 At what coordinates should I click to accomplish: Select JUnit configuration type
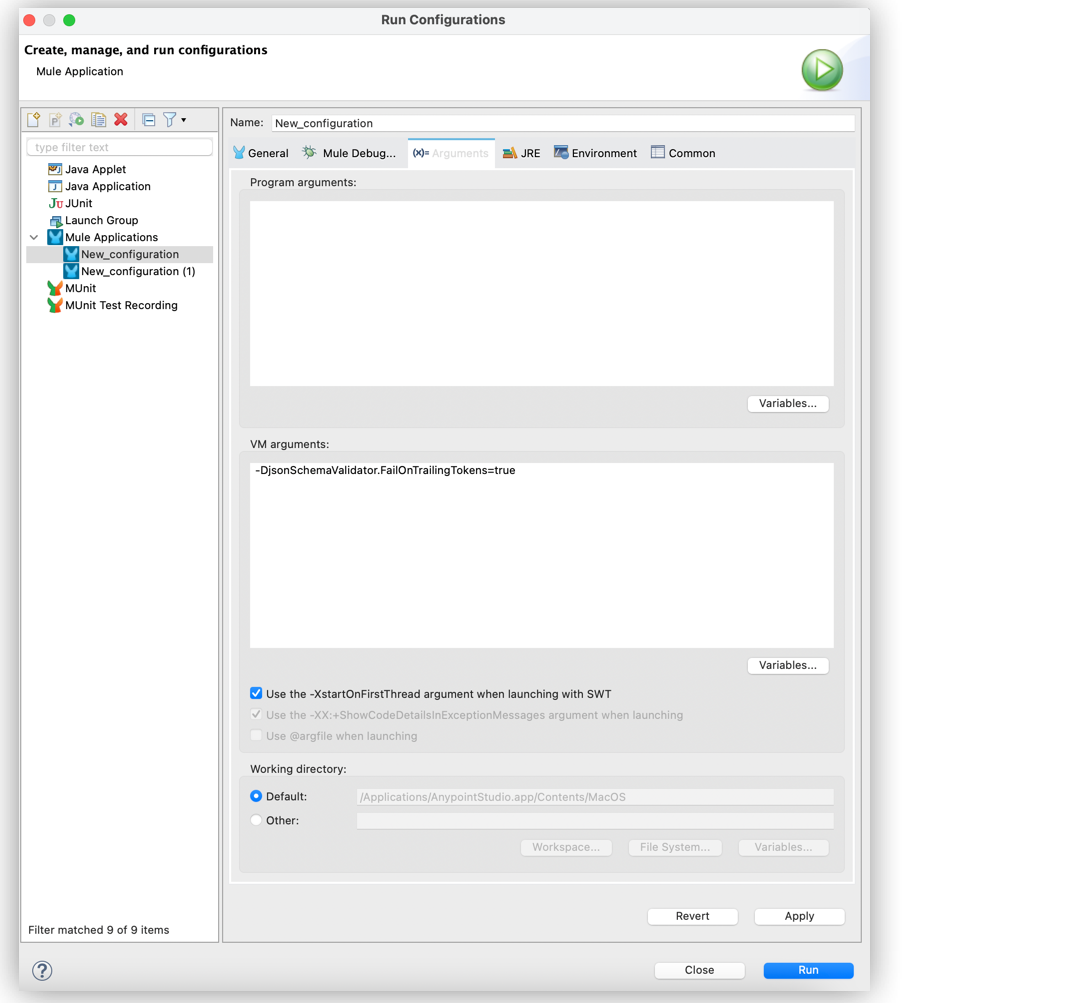[78, 203]
